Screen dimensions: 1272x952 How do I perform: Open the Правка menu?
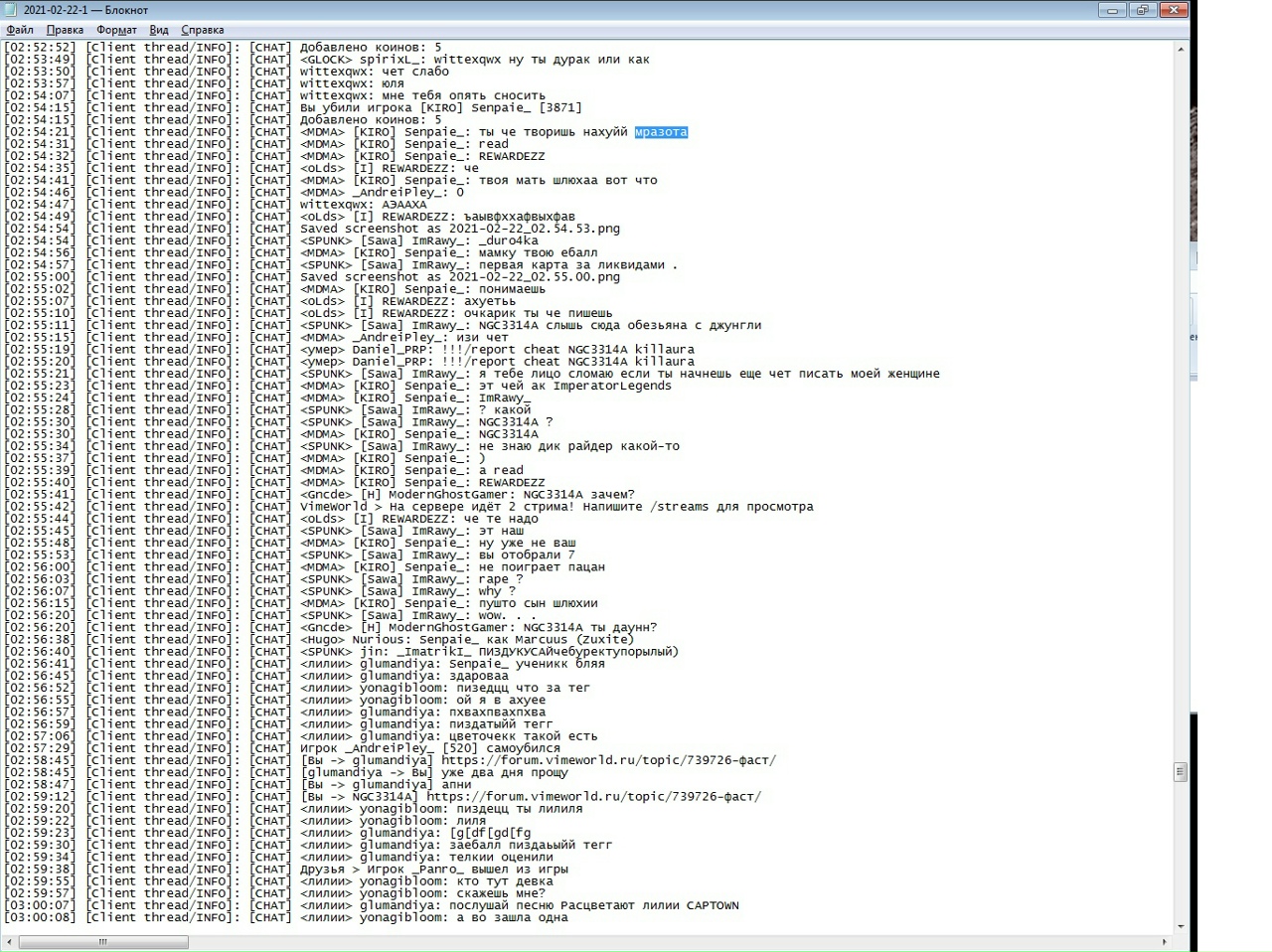pos(65,30)
